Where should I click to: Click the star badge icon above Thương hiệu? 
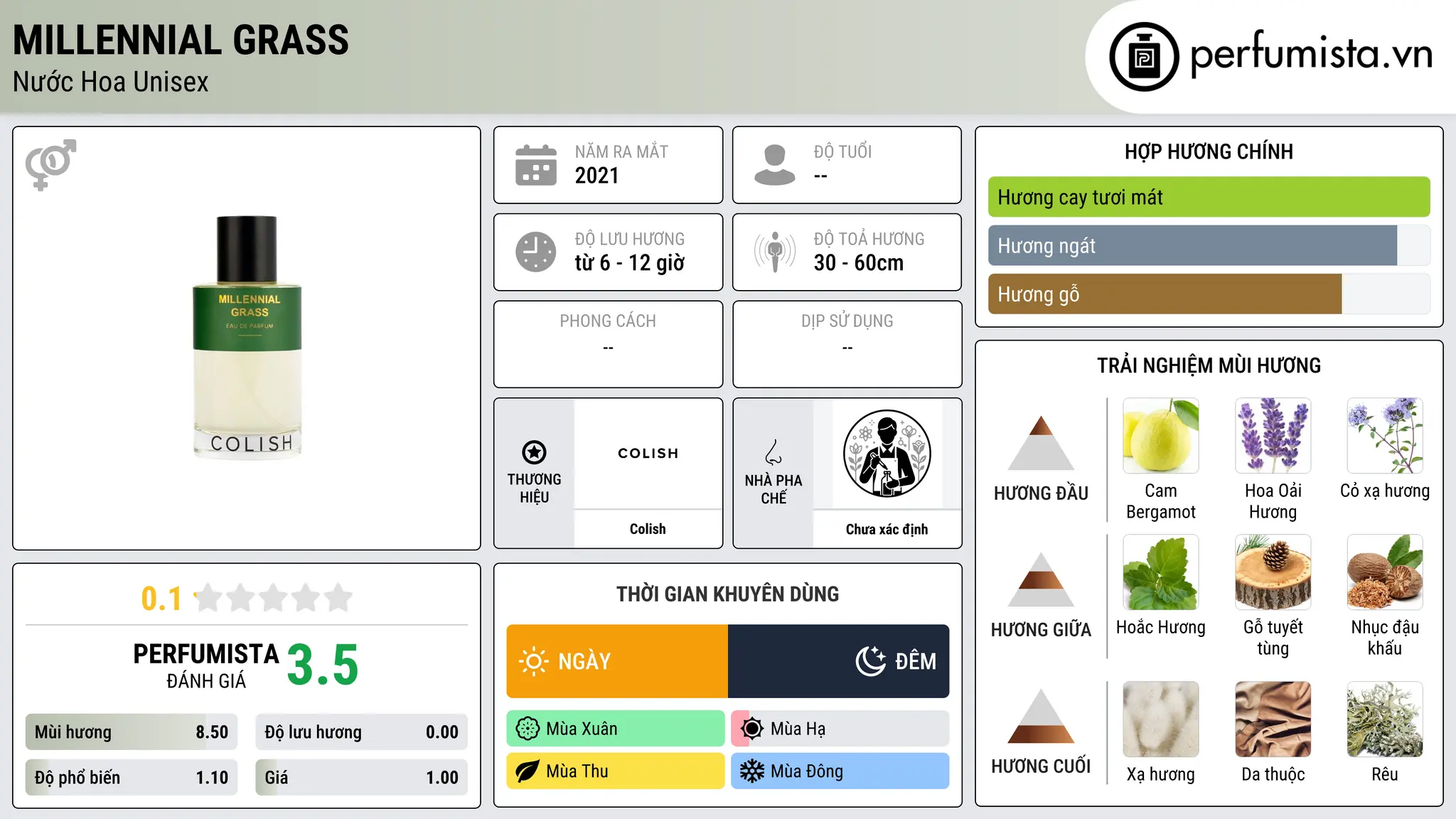point(534,452)
